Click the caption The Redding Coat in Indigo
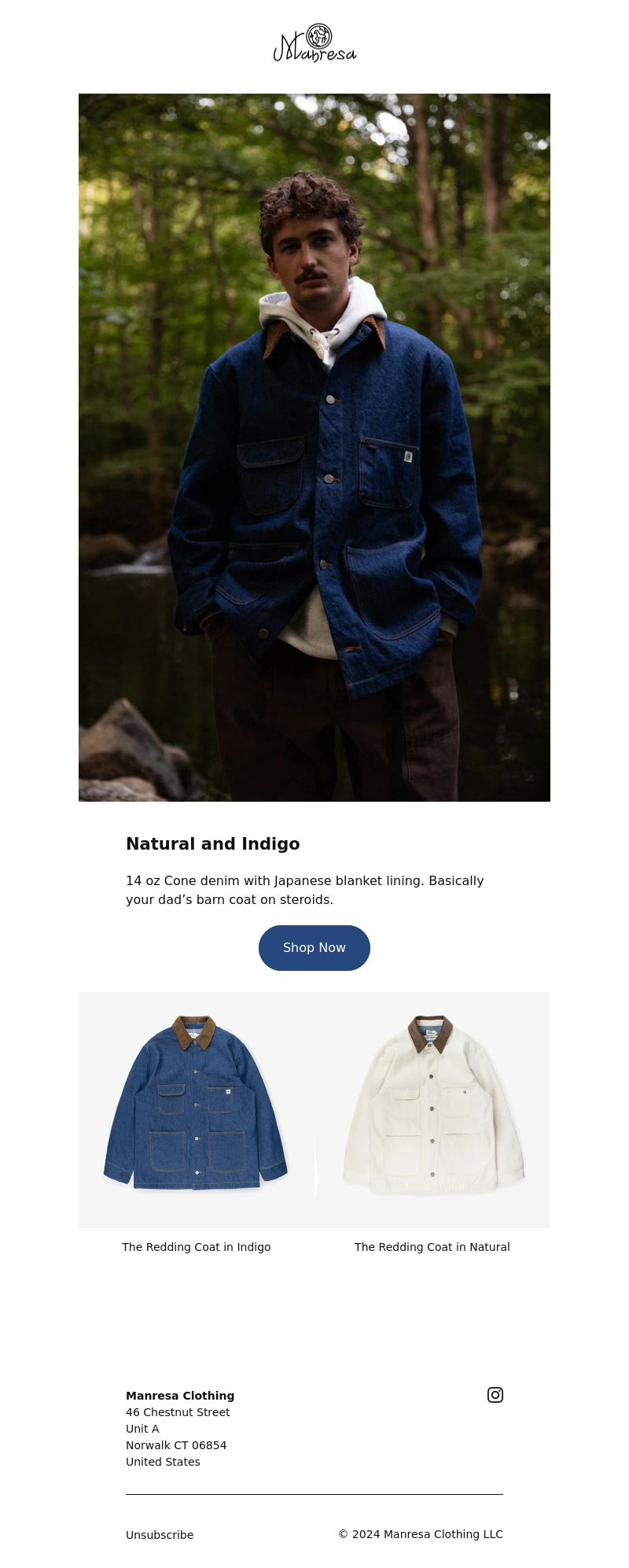 197,1247
